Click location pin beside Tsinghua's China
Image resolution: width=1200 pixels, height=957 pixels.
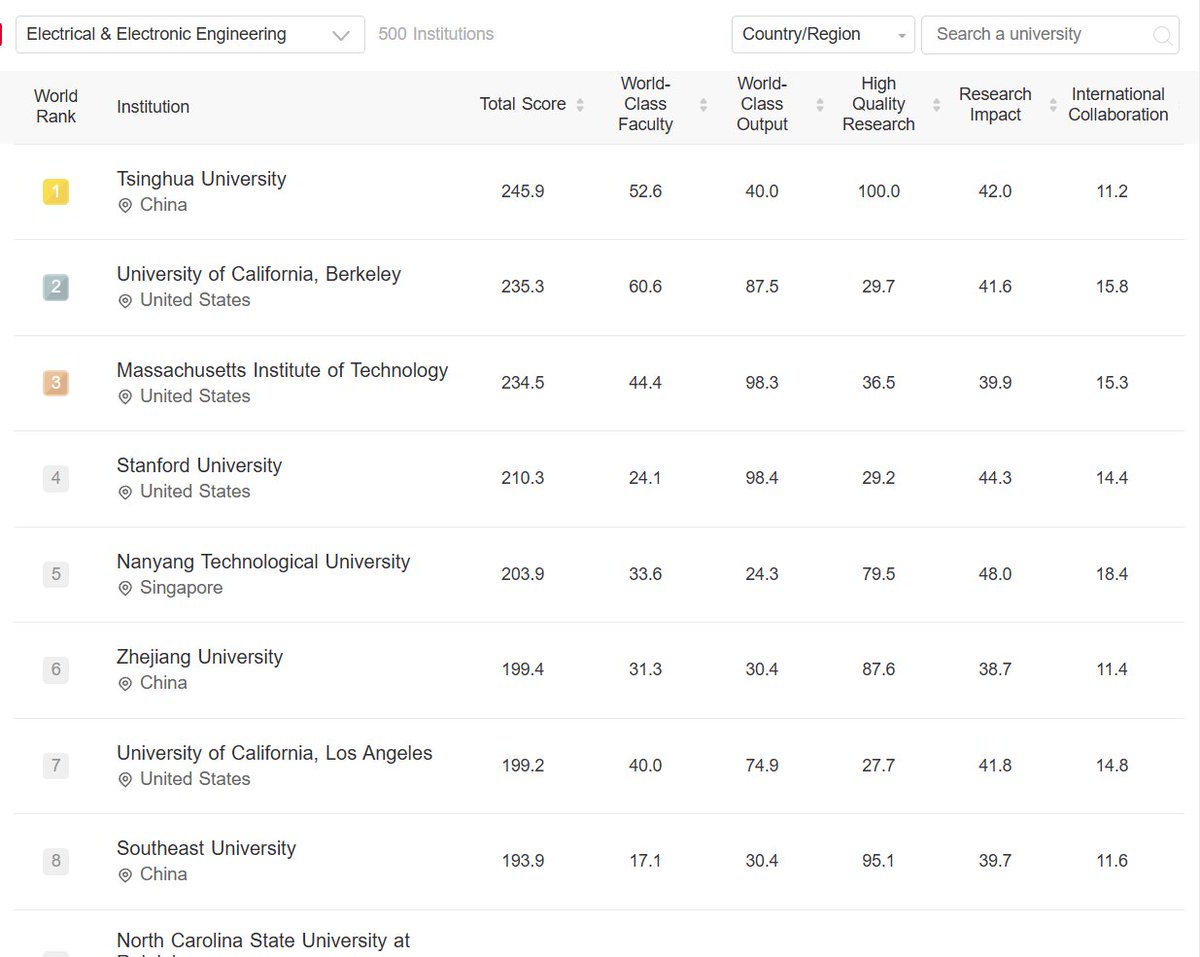click(x=125, y=205)
